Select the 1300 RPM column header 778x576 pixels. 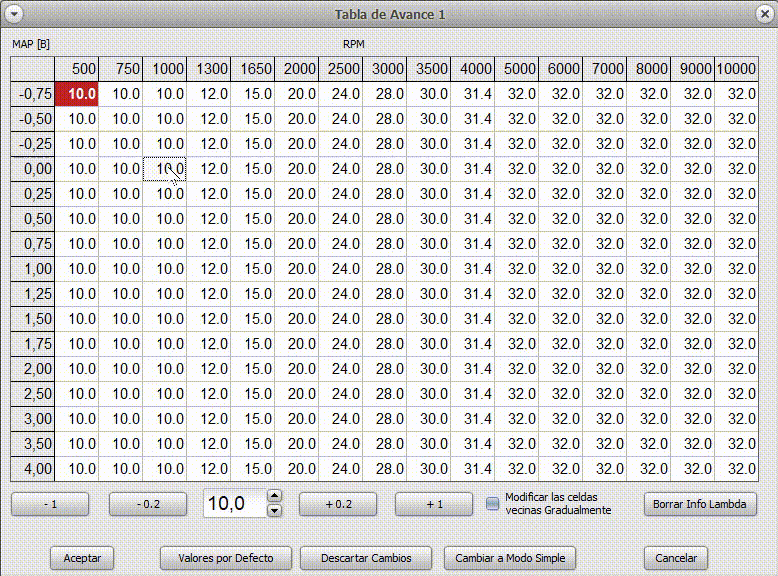click(x=208, y=69)
